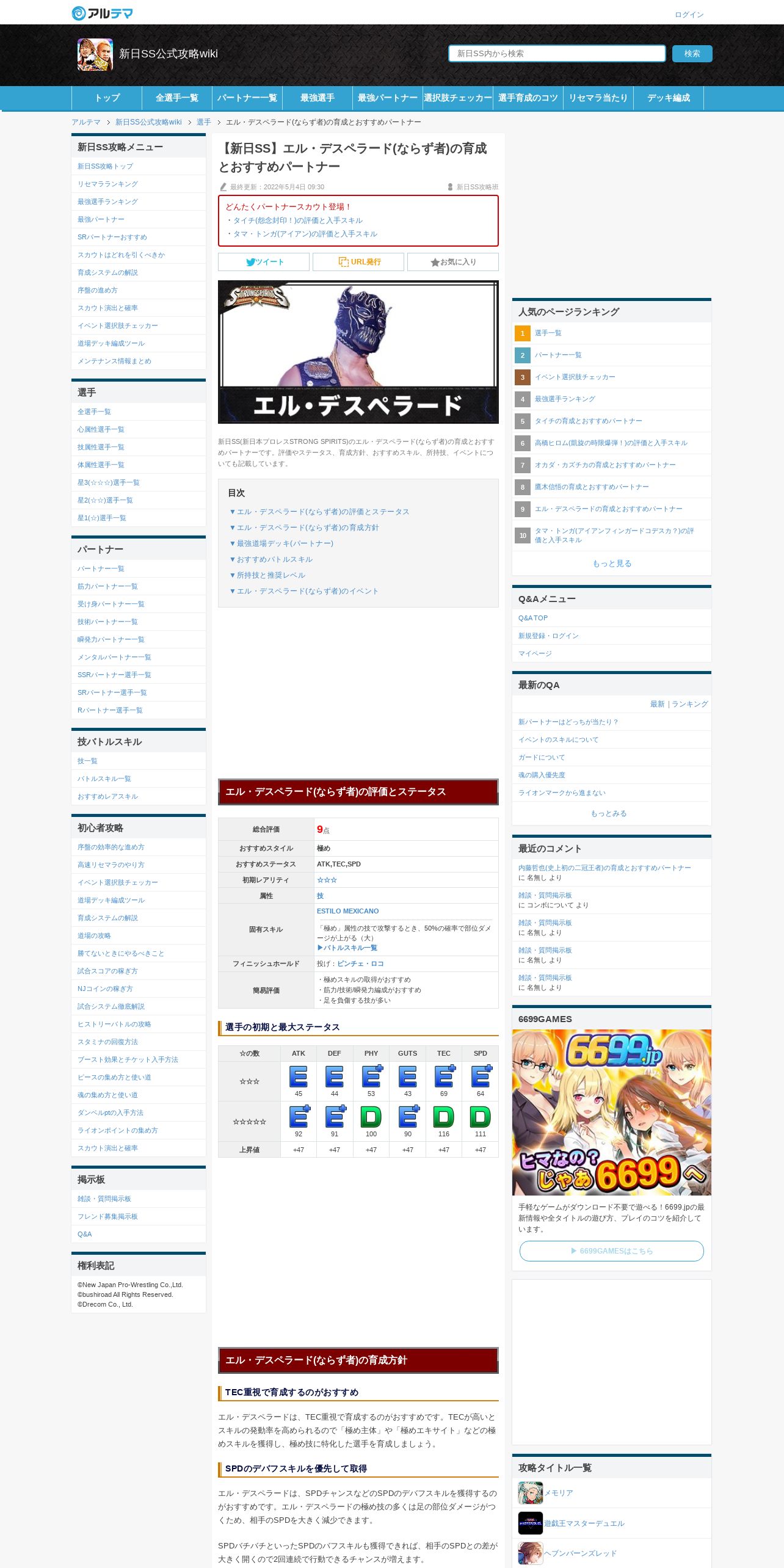This screenshot has width=784, height=1568.
Task: Open ライオンマークから進まない QA link
Action: point(562,793)
